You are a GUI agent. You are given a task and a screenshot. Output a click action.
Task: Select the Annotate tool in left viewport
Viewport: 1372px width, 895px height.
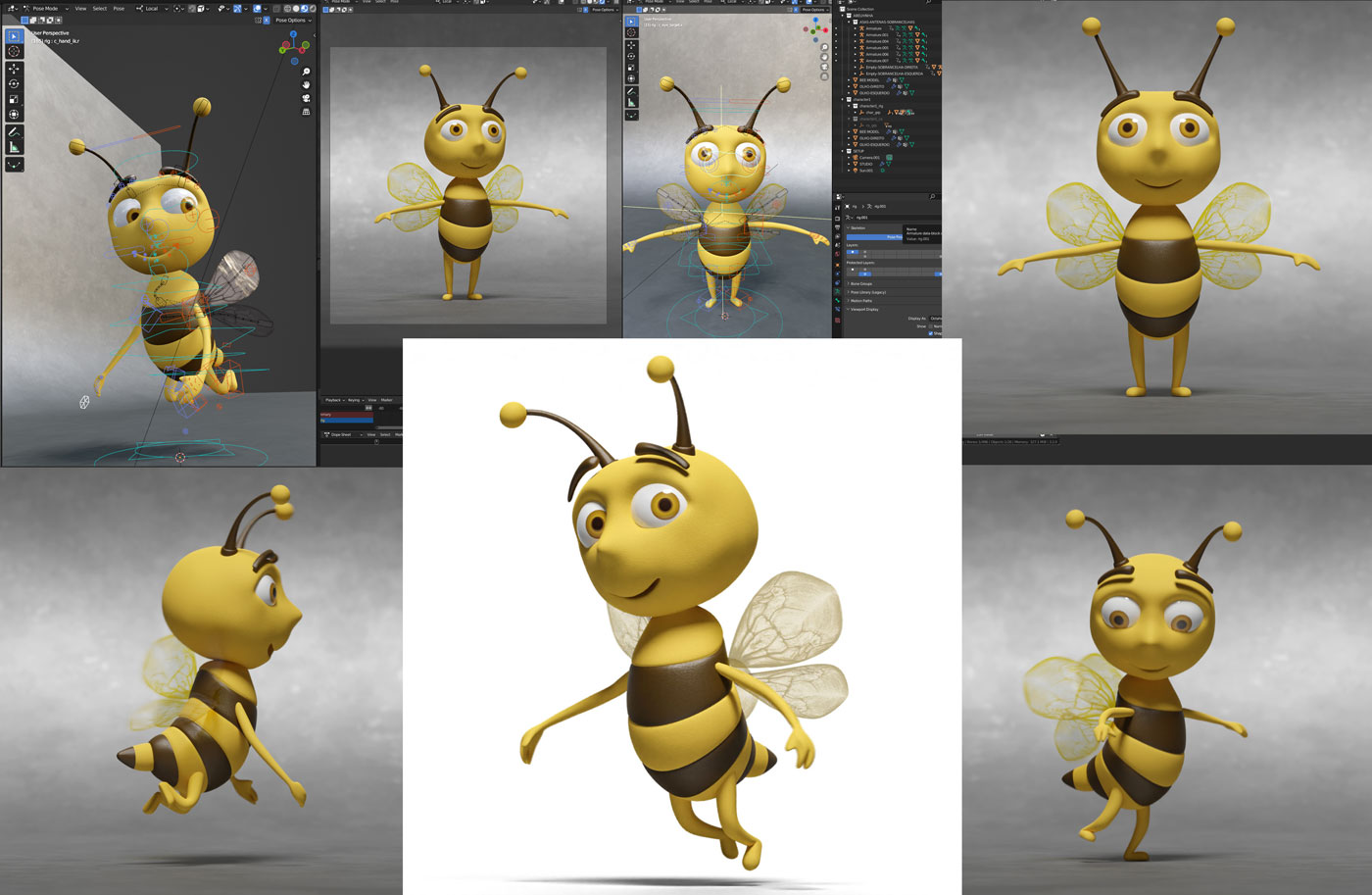(x=14, y=131)
